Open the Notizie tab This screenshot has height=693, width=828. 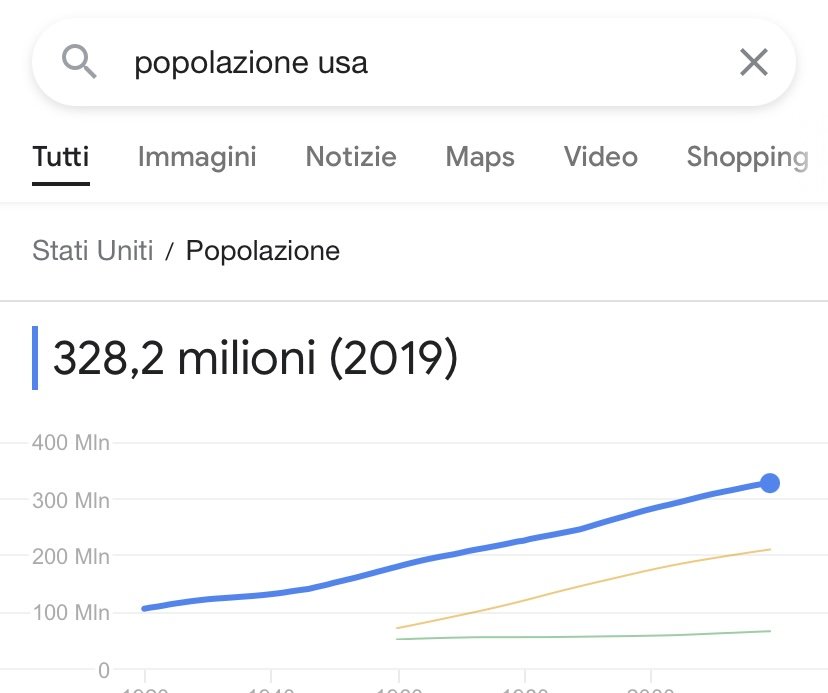pos(351,157)
